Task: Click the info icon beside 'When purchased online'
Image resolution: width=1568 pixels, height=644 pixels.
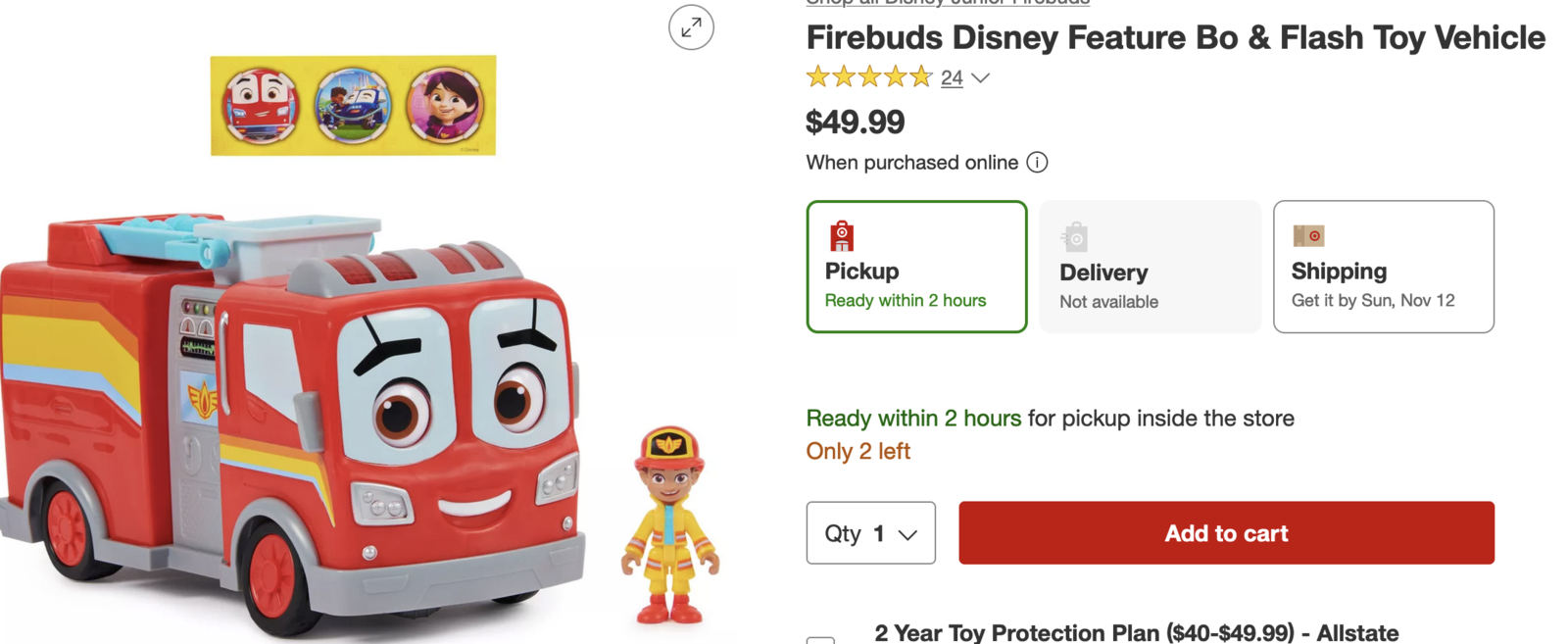Action: (1037, 163)
